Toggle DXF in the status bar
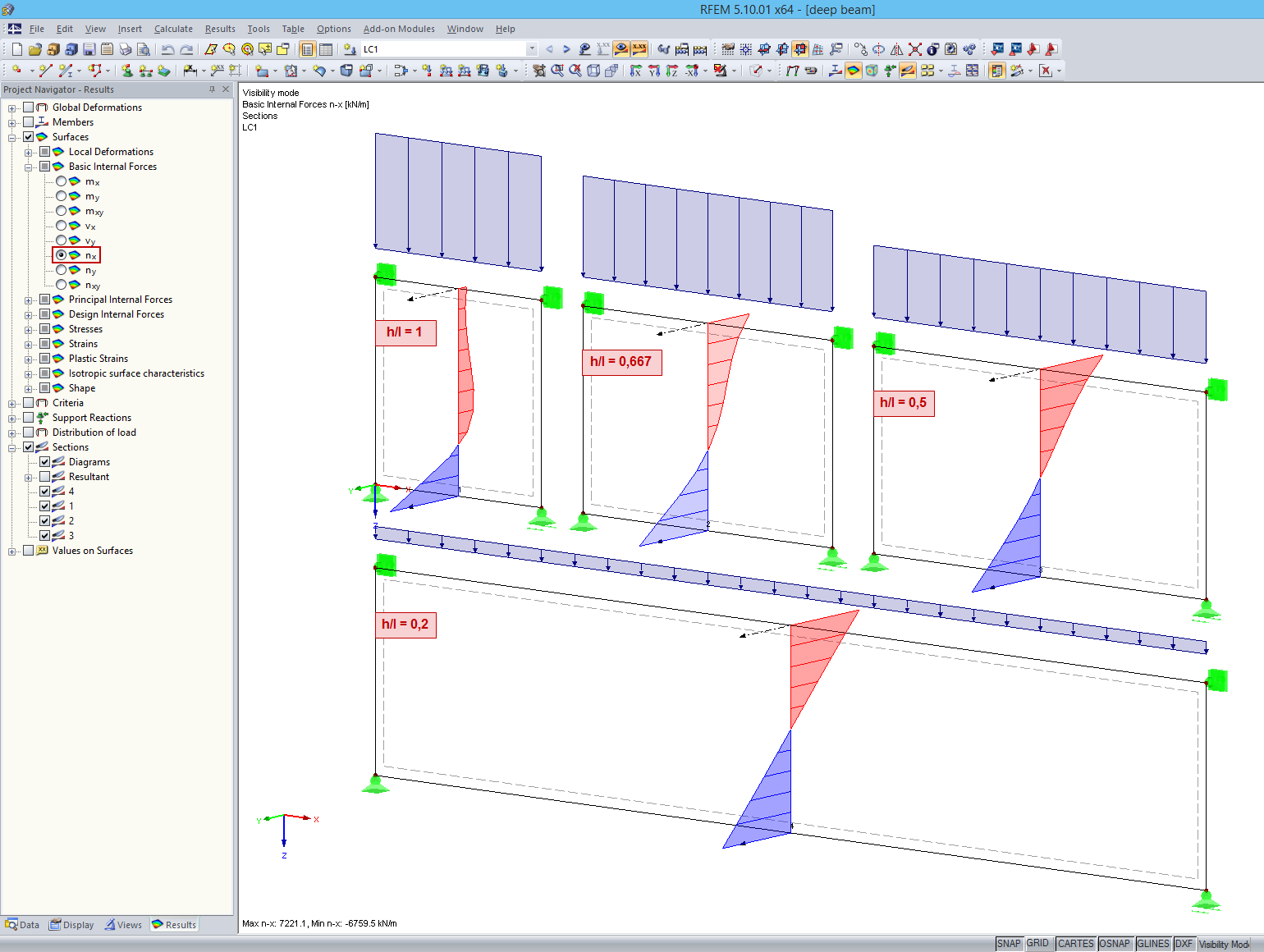 pos(1184,944)
